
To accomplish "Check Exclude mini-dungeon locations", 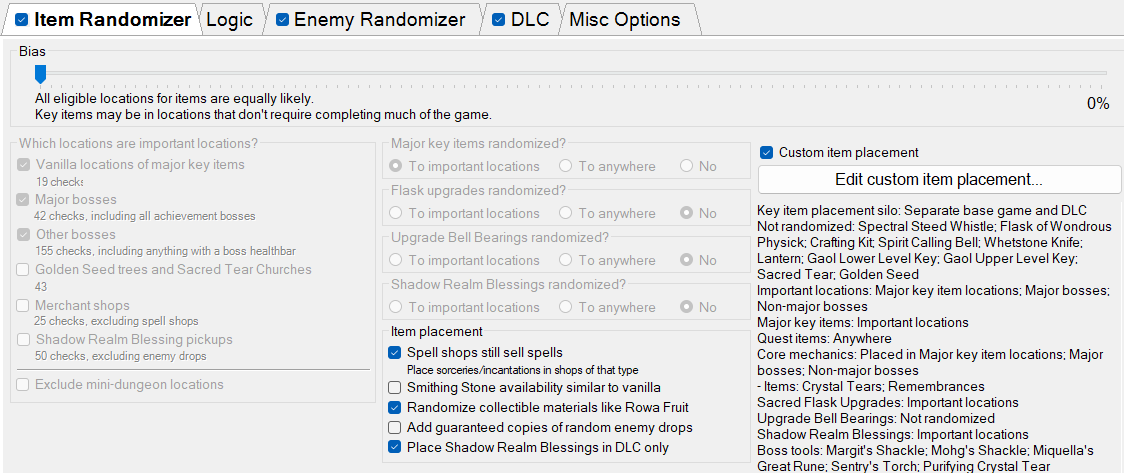I will (x=23, y=385).
